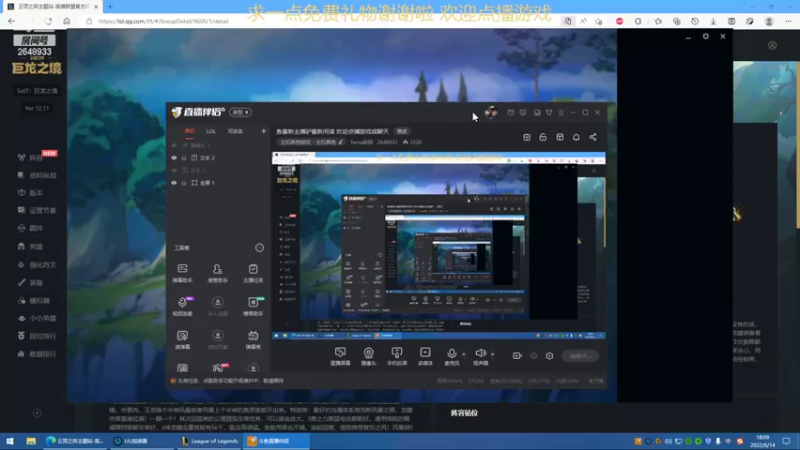The height and width of the screenshot is (450, 800).
Task: Toggle the lock on 全屏 1 source
Action: (x=184, y=183)
